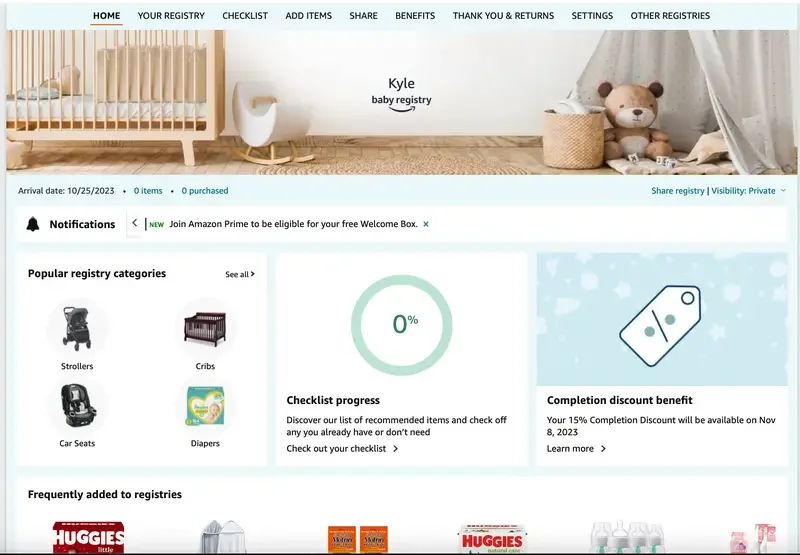
Task: Click Learn more under completion discount
Action: click(576, 449)
